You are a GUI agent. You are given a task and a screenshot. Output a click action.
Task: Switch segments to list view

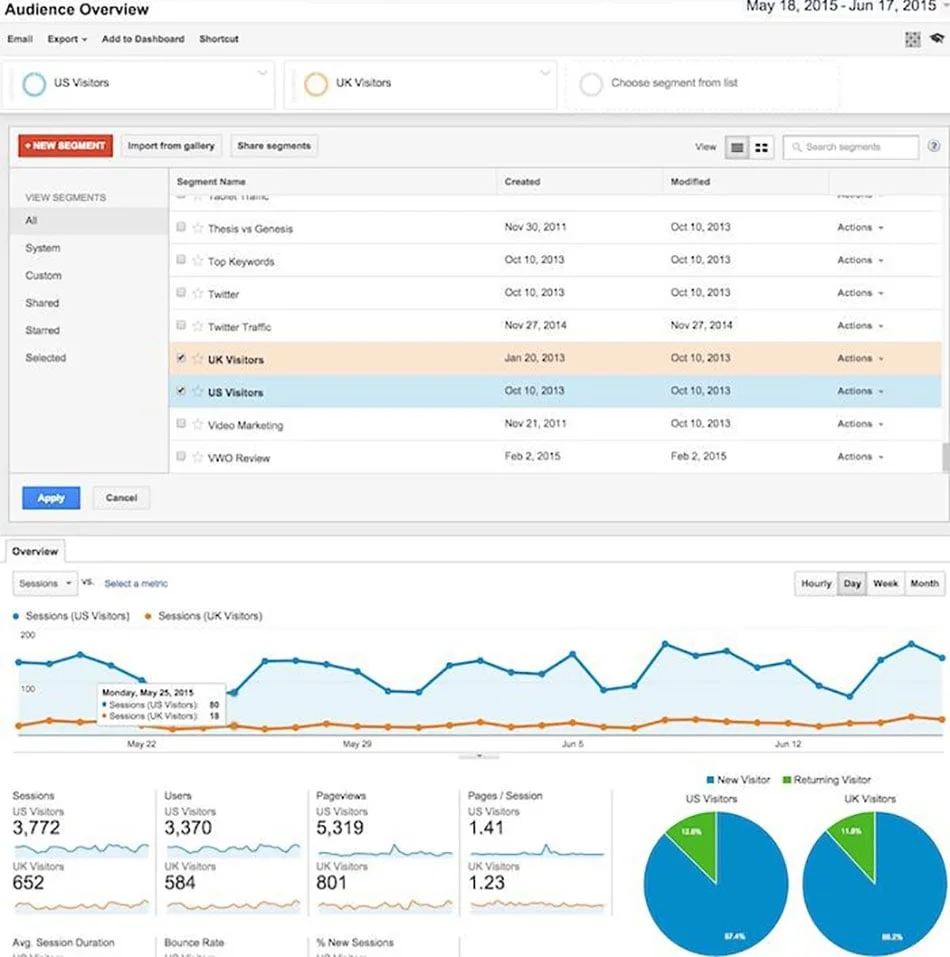point(736,147)
